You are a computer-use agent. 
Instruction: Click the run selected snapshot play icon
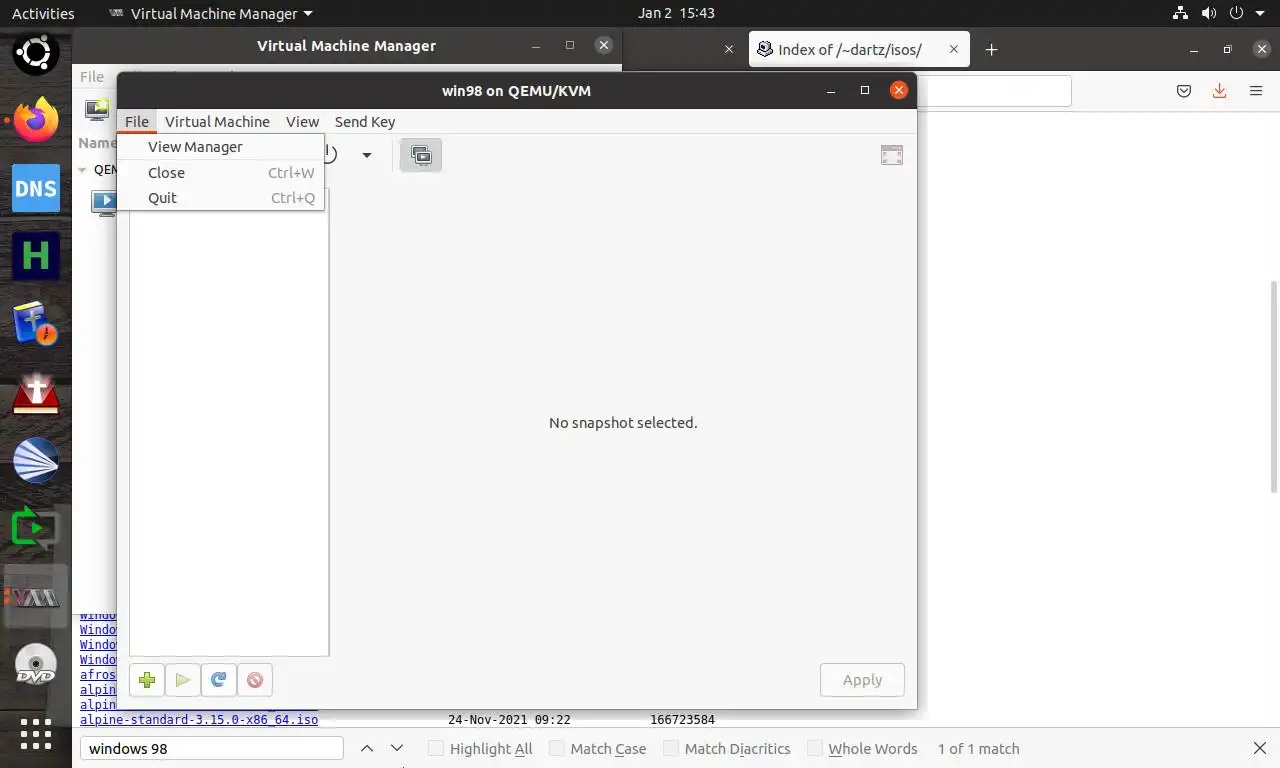(183, 680)
